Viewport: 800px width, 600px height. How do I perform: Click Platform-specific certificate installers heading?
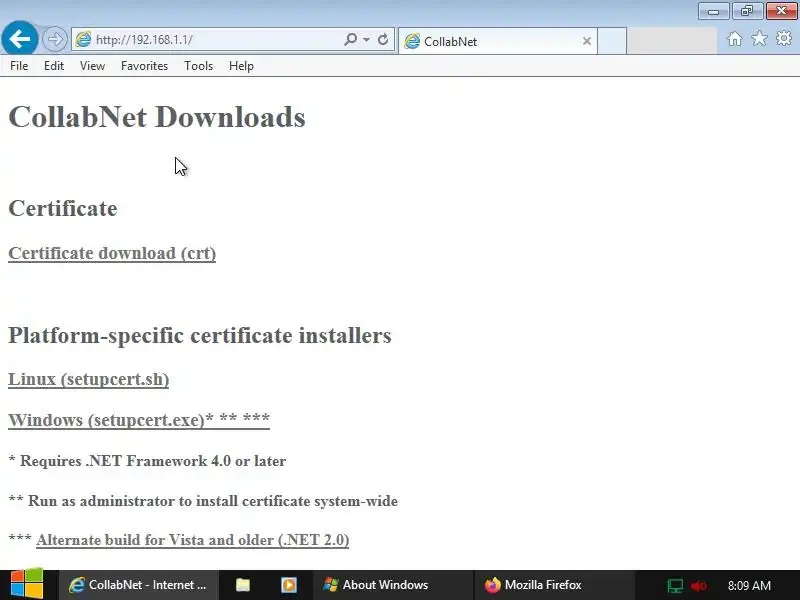pos(200,335)
